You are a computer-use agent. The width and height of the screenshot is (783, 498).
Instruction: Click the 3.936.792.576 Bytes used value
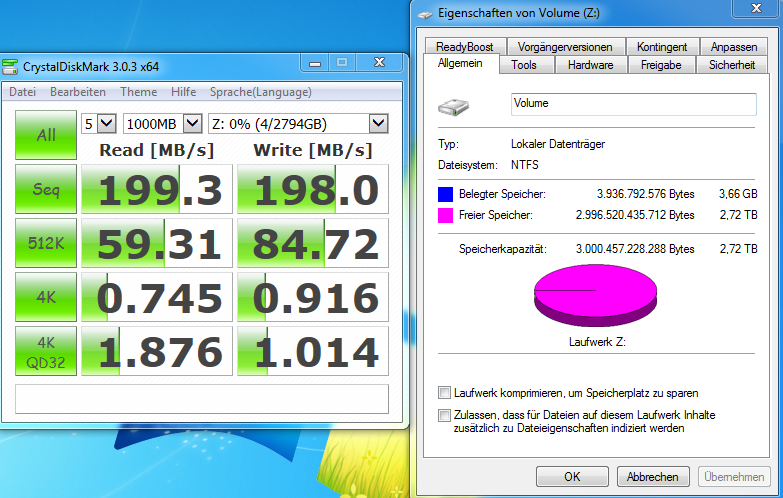[x=645, y=194]
